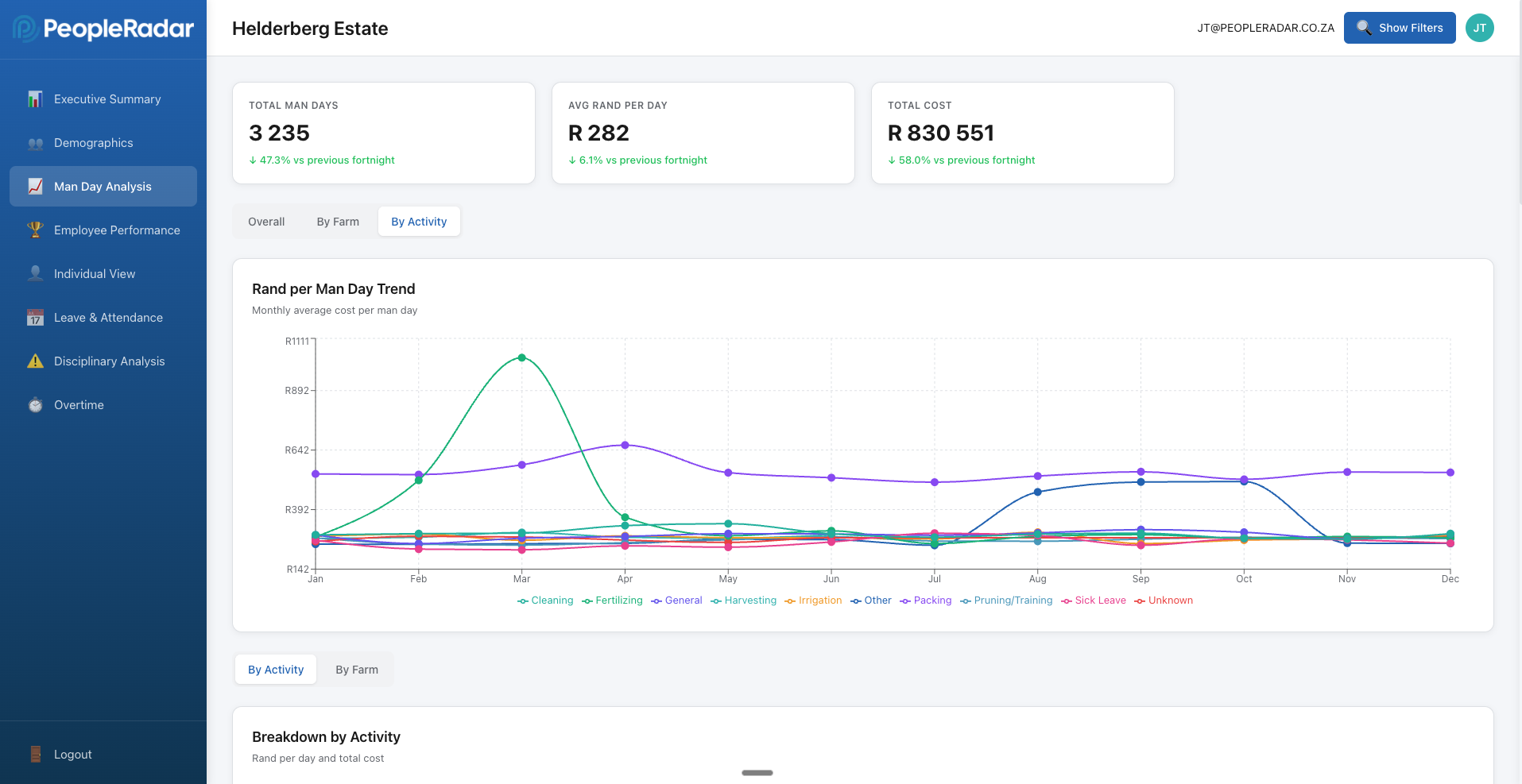Click the Leave & Attendance calendar icon
The width and height of the screenshot is (1522, 784).
pyautogui.click(x=35, y=317)
